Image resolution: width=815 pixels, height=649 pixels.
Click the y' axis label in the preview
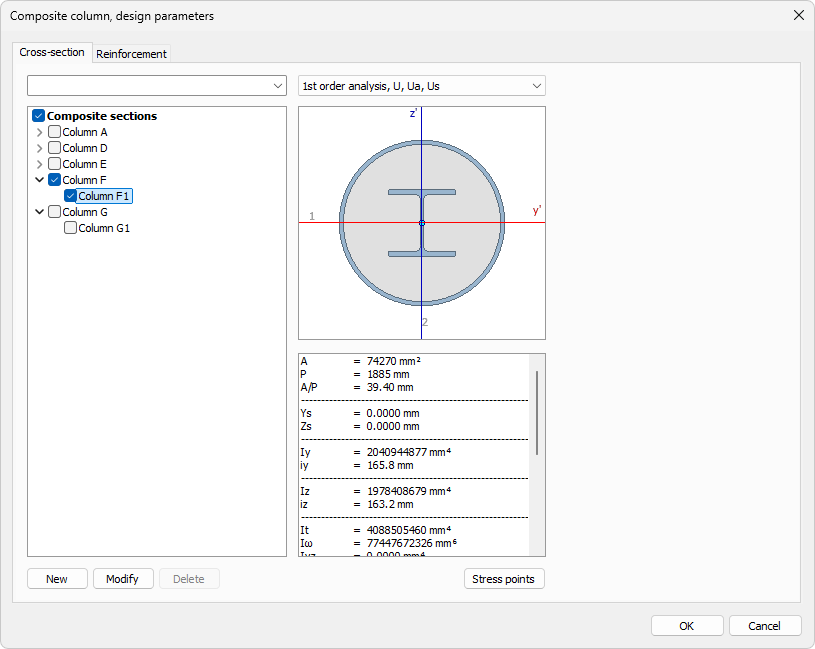[x=537, y=210]
